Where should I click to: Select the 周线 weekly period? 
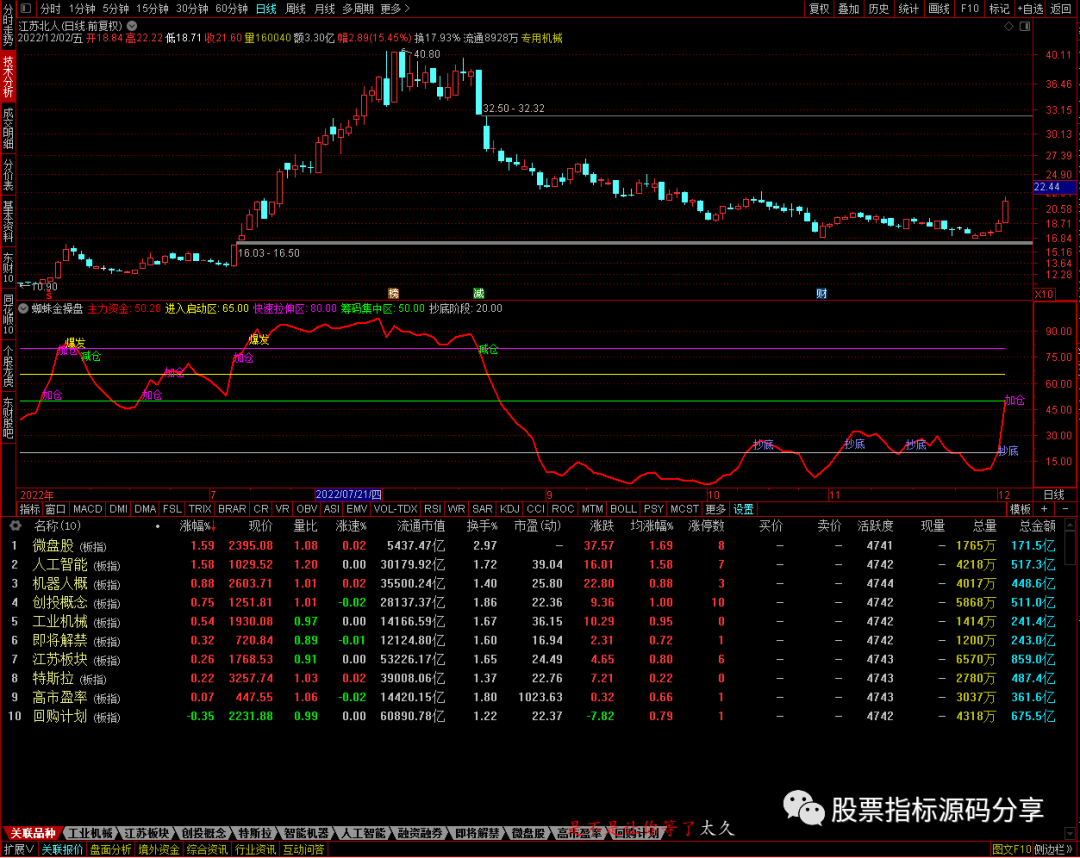(x=295, y=9)
